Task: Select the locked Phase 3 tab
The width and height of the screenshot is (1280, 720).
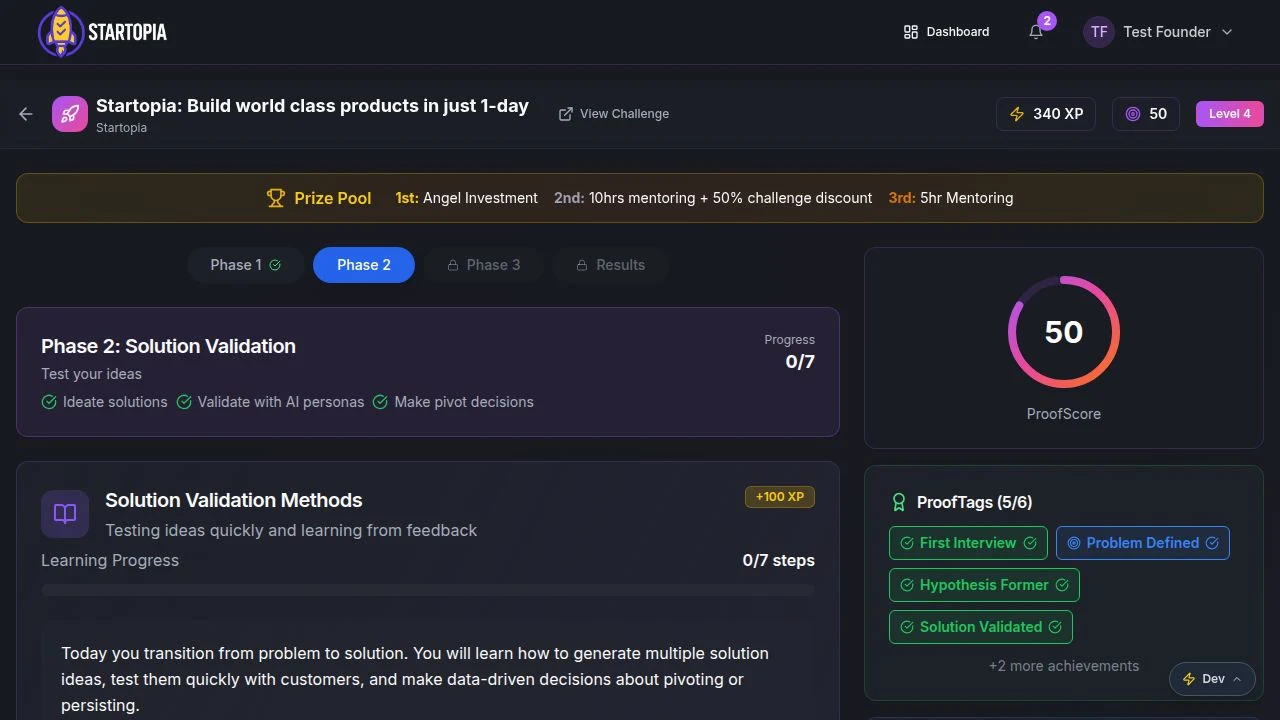Action: 484,265
